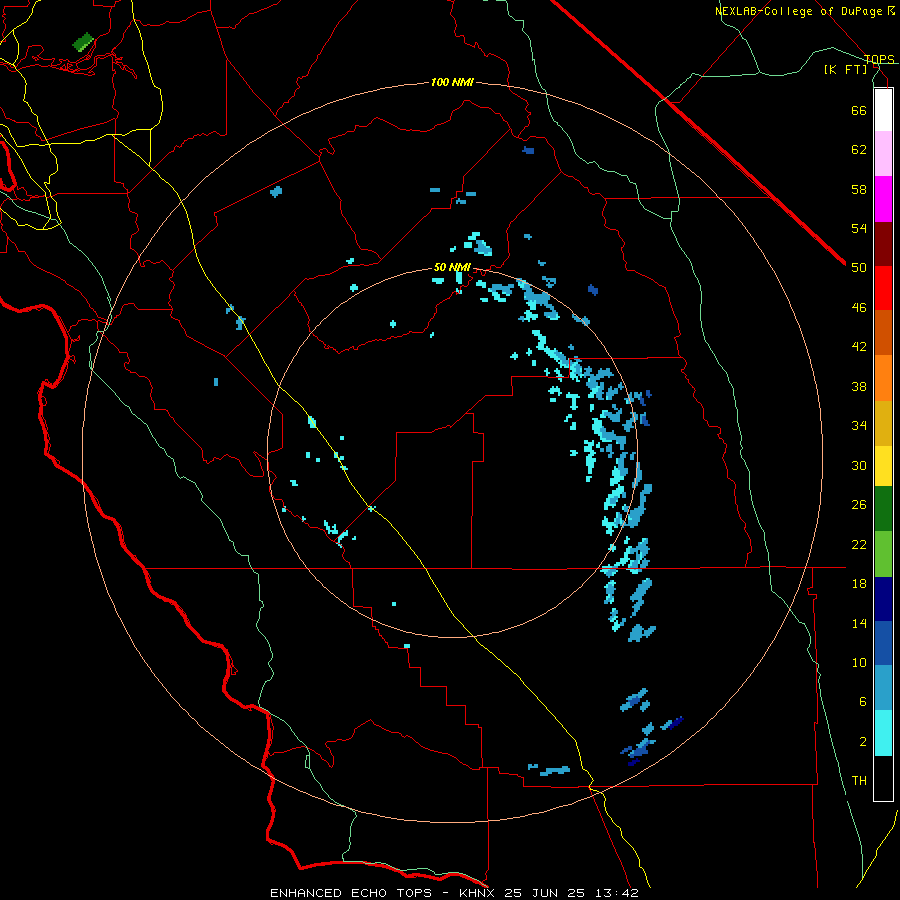Screen dimensions: 900x900
Task: Click the light pink legend color swatch
Action: [x=883, y=154]
